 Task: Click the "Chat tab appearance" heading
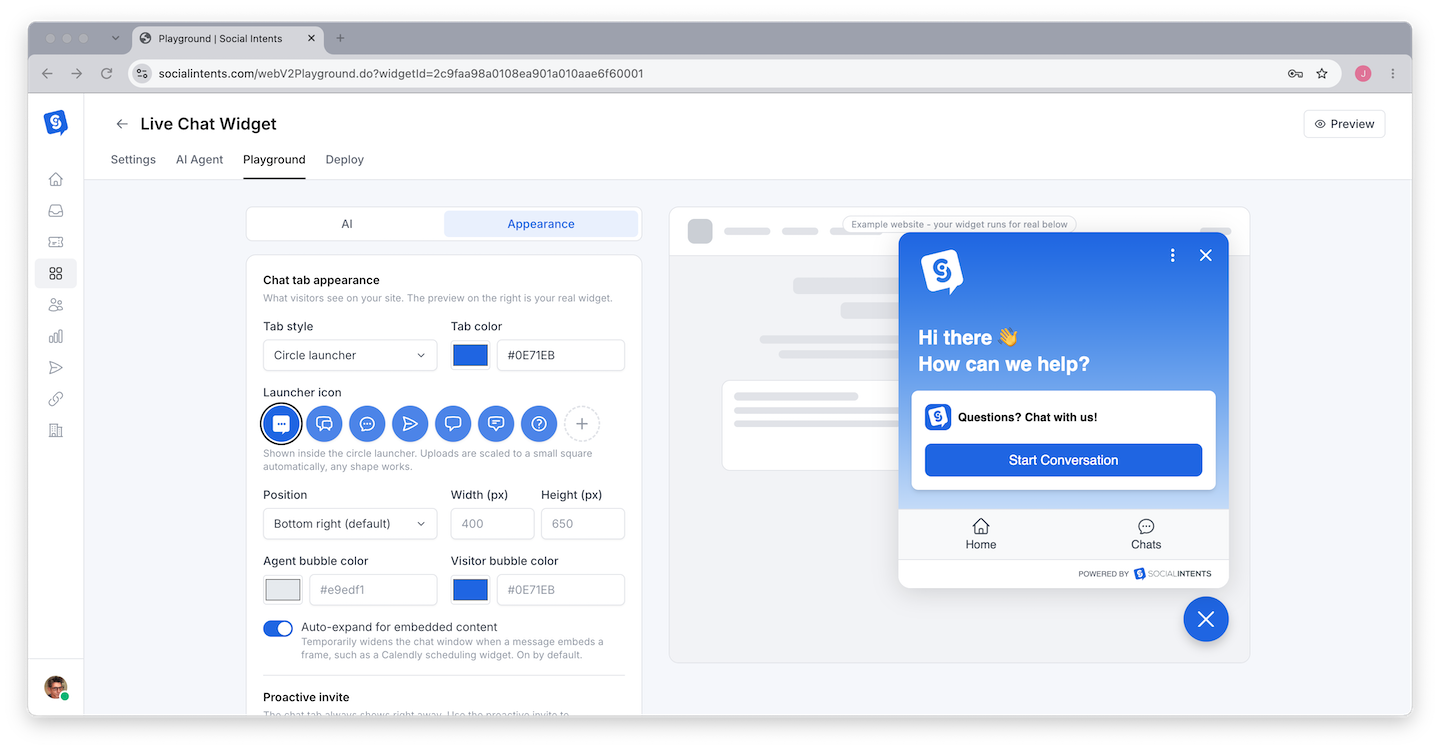click(321, 280)
